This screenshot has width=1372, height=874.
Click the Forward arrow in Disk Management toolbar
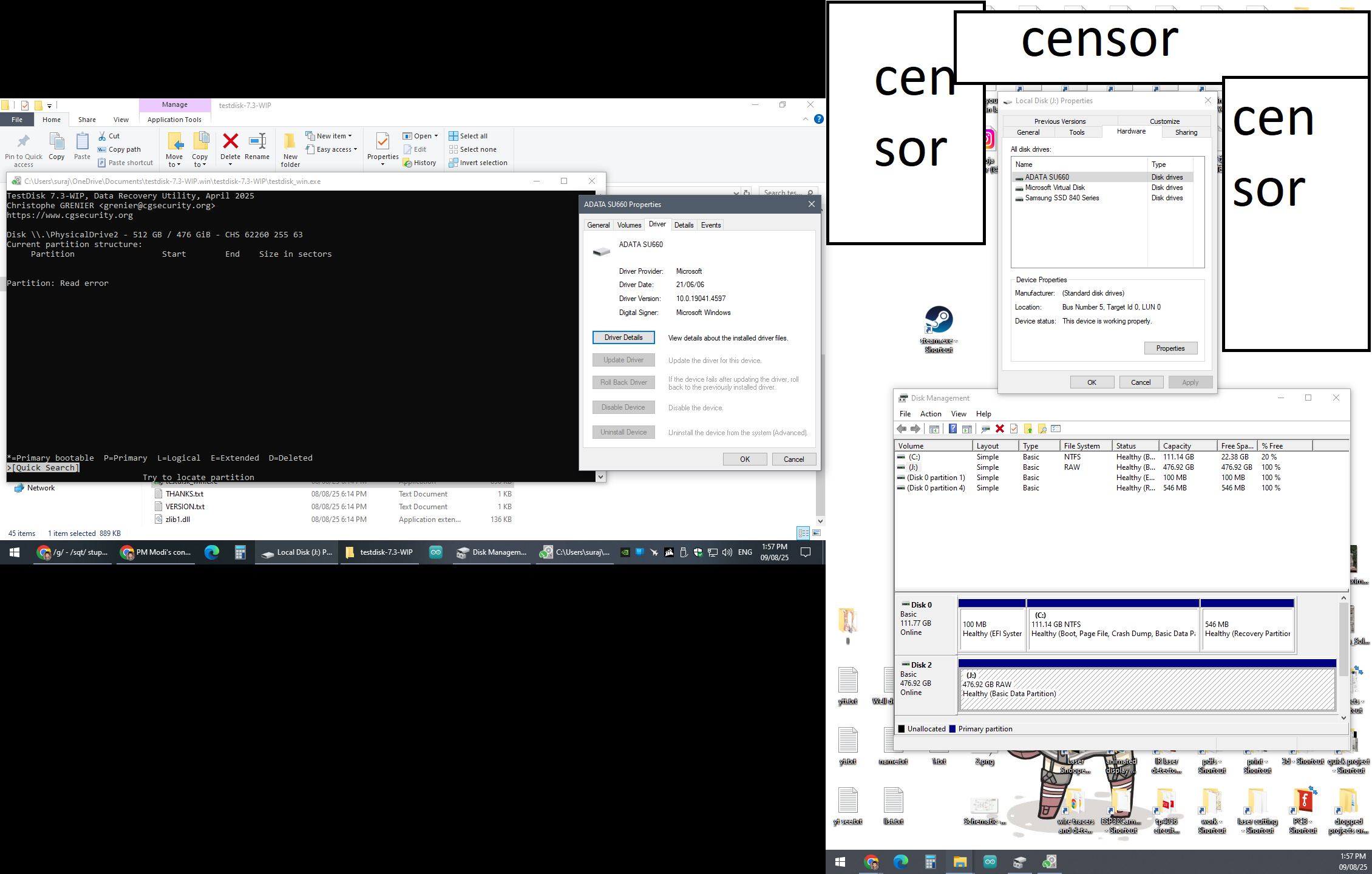click(x=915, y=429)
